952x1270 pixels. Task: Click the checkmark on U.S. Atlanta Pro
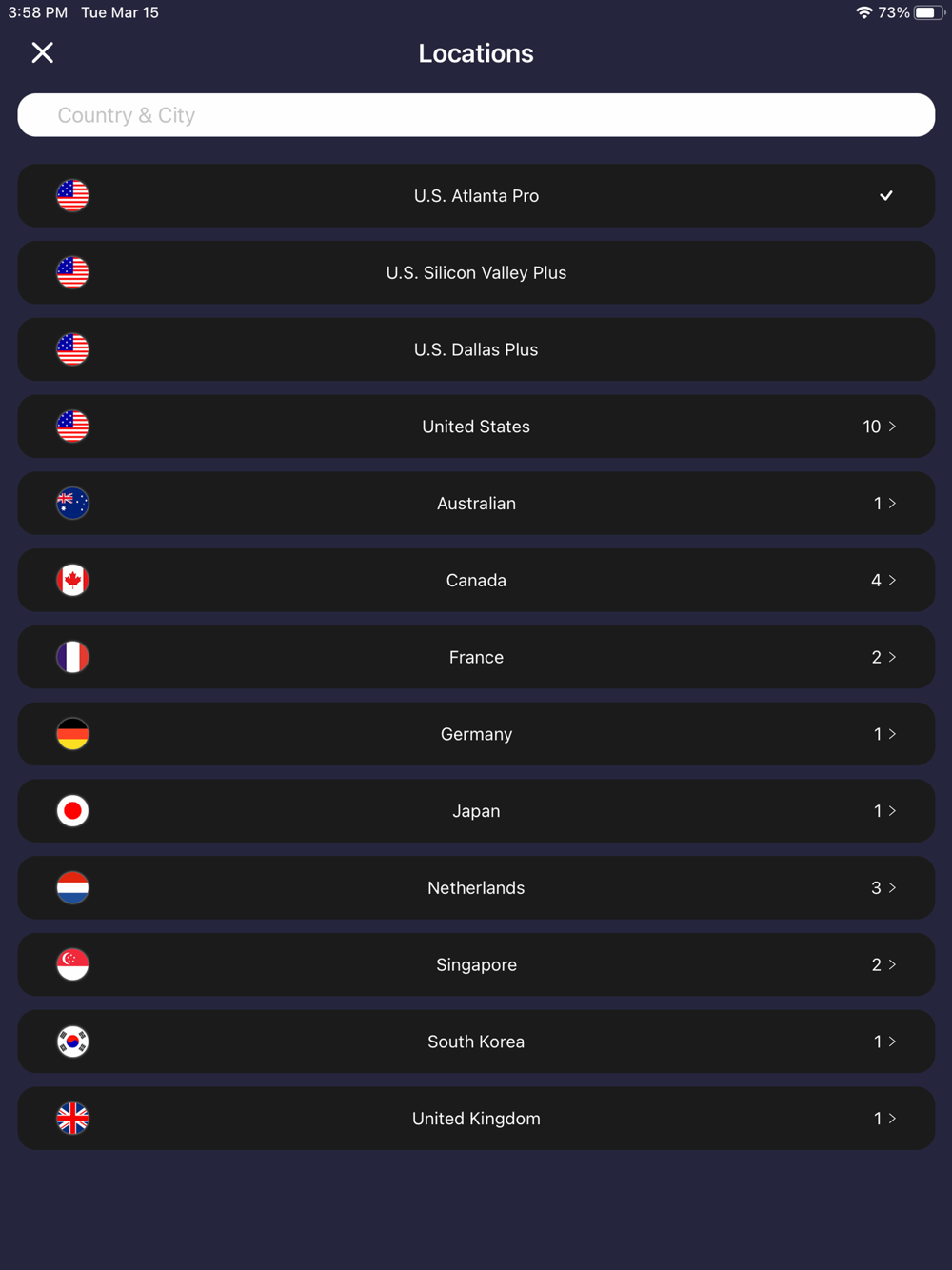886,195
